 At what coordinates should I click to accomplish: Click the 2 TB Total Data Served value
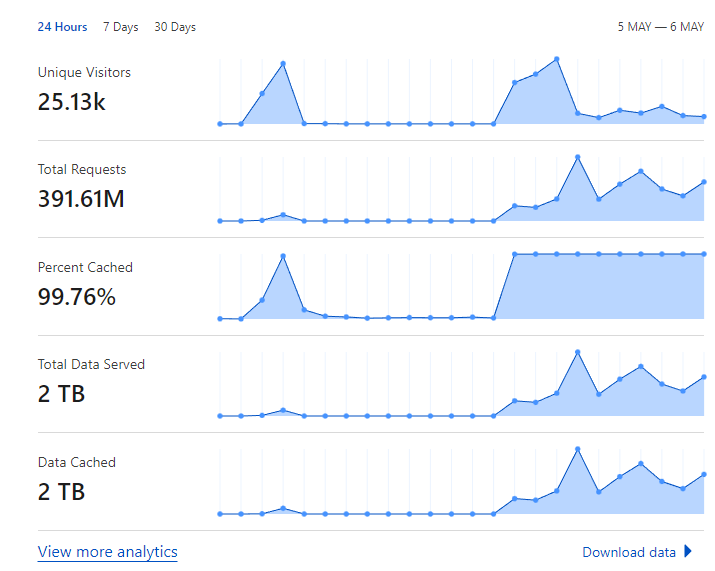coord(62,394)
